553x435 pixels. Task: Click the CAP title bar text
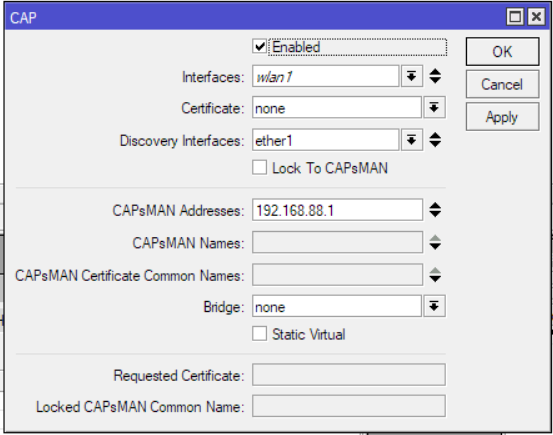tap(23, 18)
